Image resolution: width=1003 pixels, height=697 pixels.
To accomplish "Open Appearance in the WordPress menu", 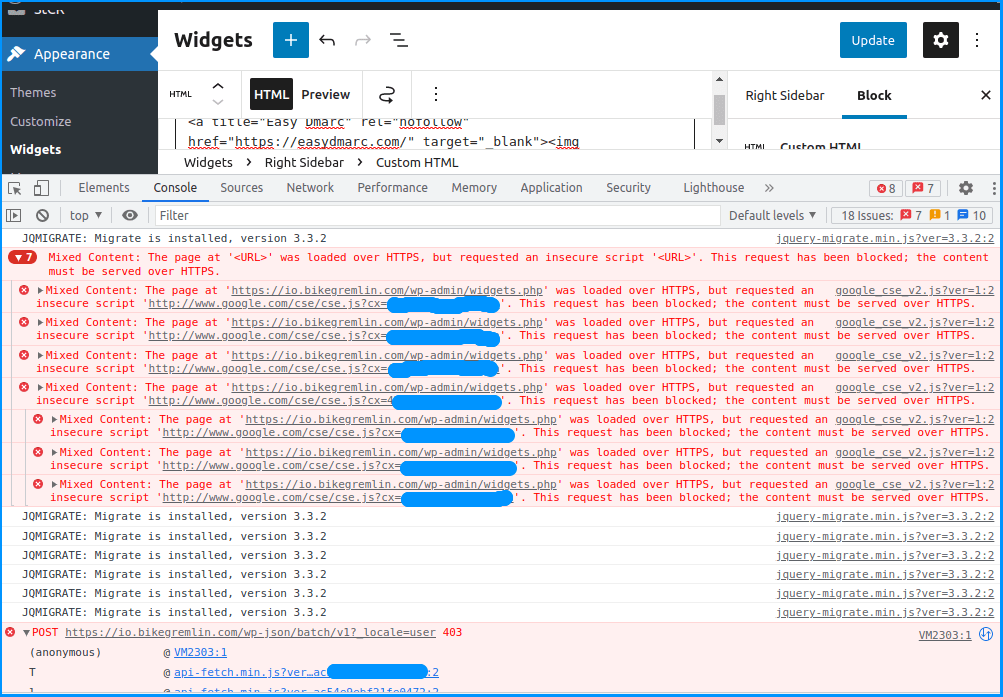I will (79, 54).
